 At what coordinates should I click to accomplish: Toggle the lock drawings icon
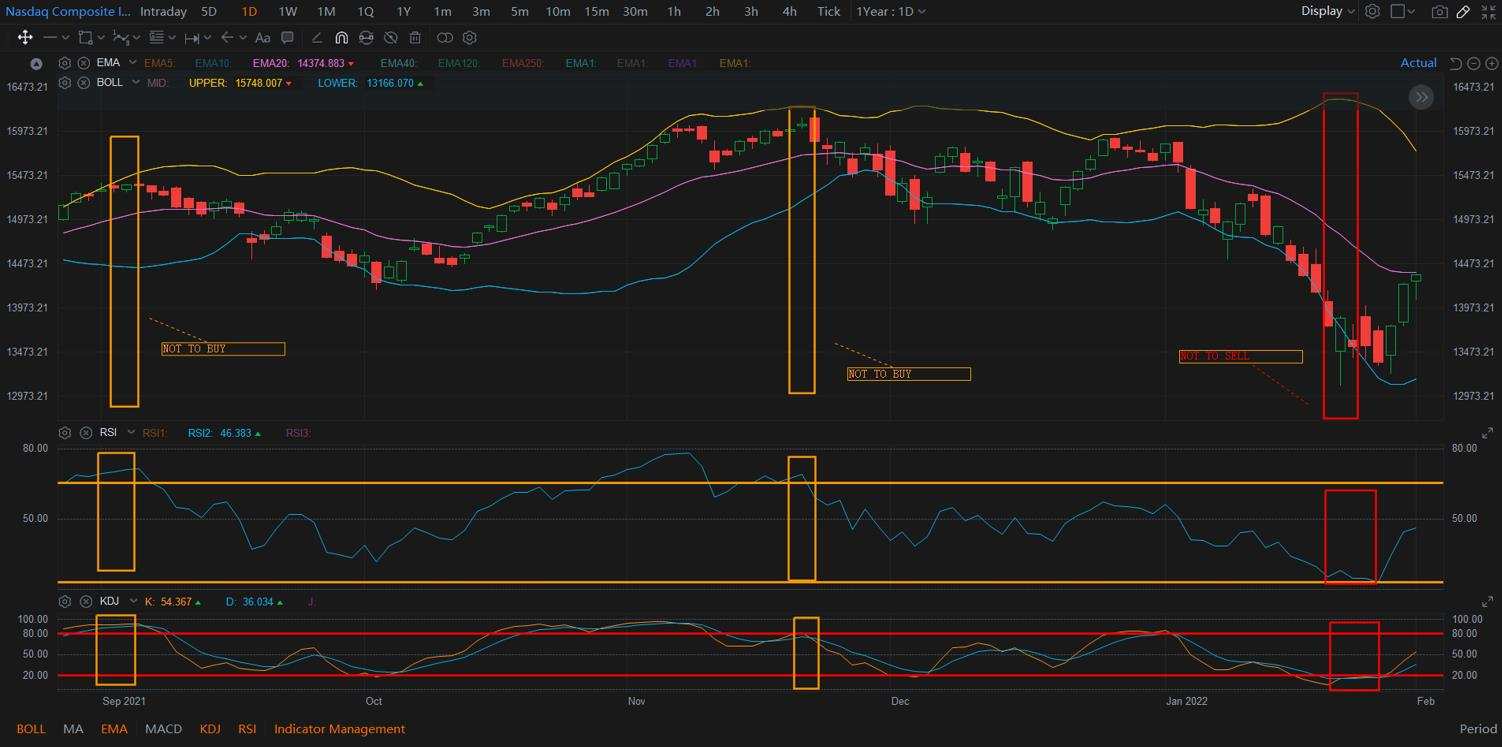pyautogui.click(x=366, y=37)
